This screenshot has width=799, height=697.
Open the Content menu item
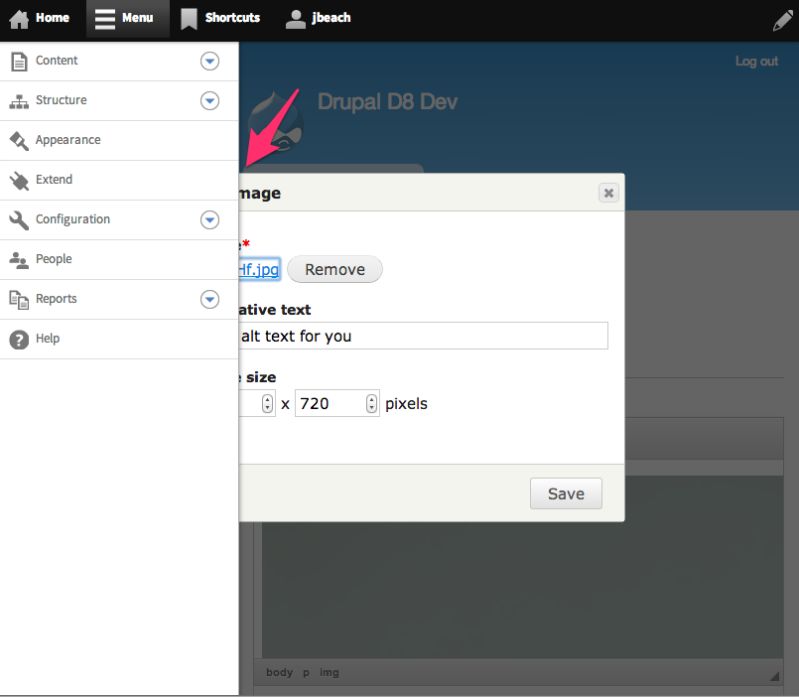(x=57, y=61)
